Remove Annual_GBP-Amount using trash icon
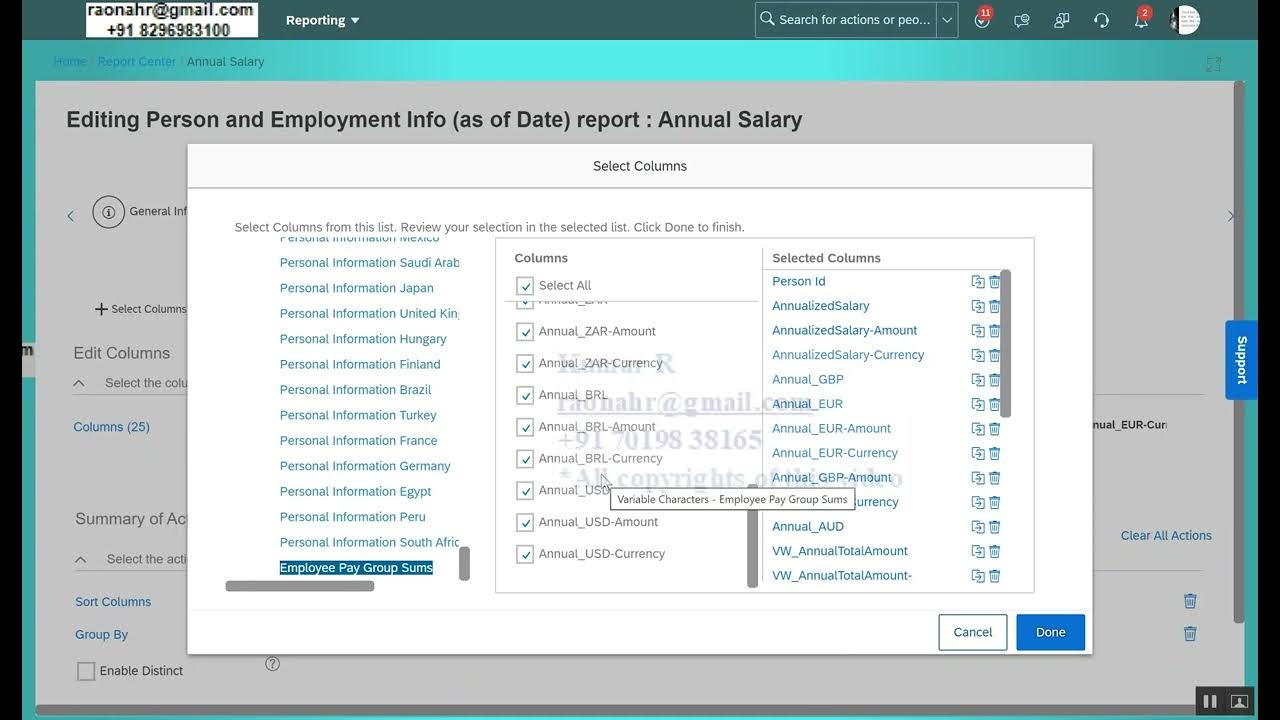Viewport: 1280px width, 720px height. [995, 478]
